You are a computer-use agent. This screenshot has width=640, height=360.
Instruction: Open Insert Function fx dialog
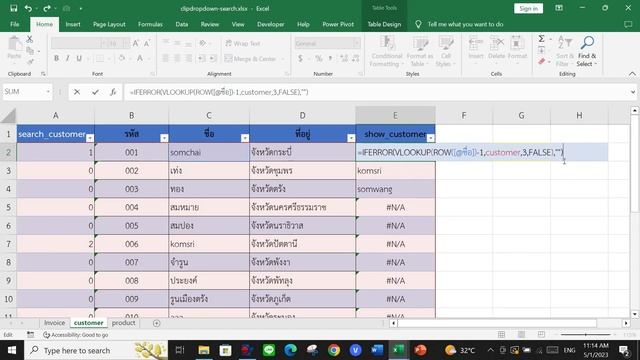(113, 92)
